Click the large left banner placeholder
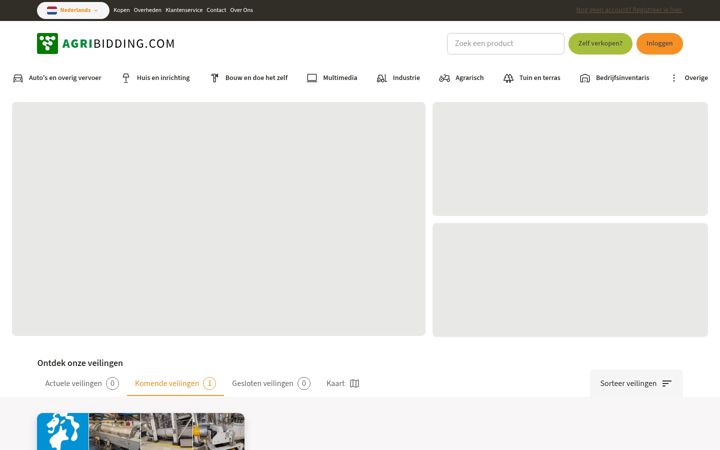 click(x=219, y=219)
